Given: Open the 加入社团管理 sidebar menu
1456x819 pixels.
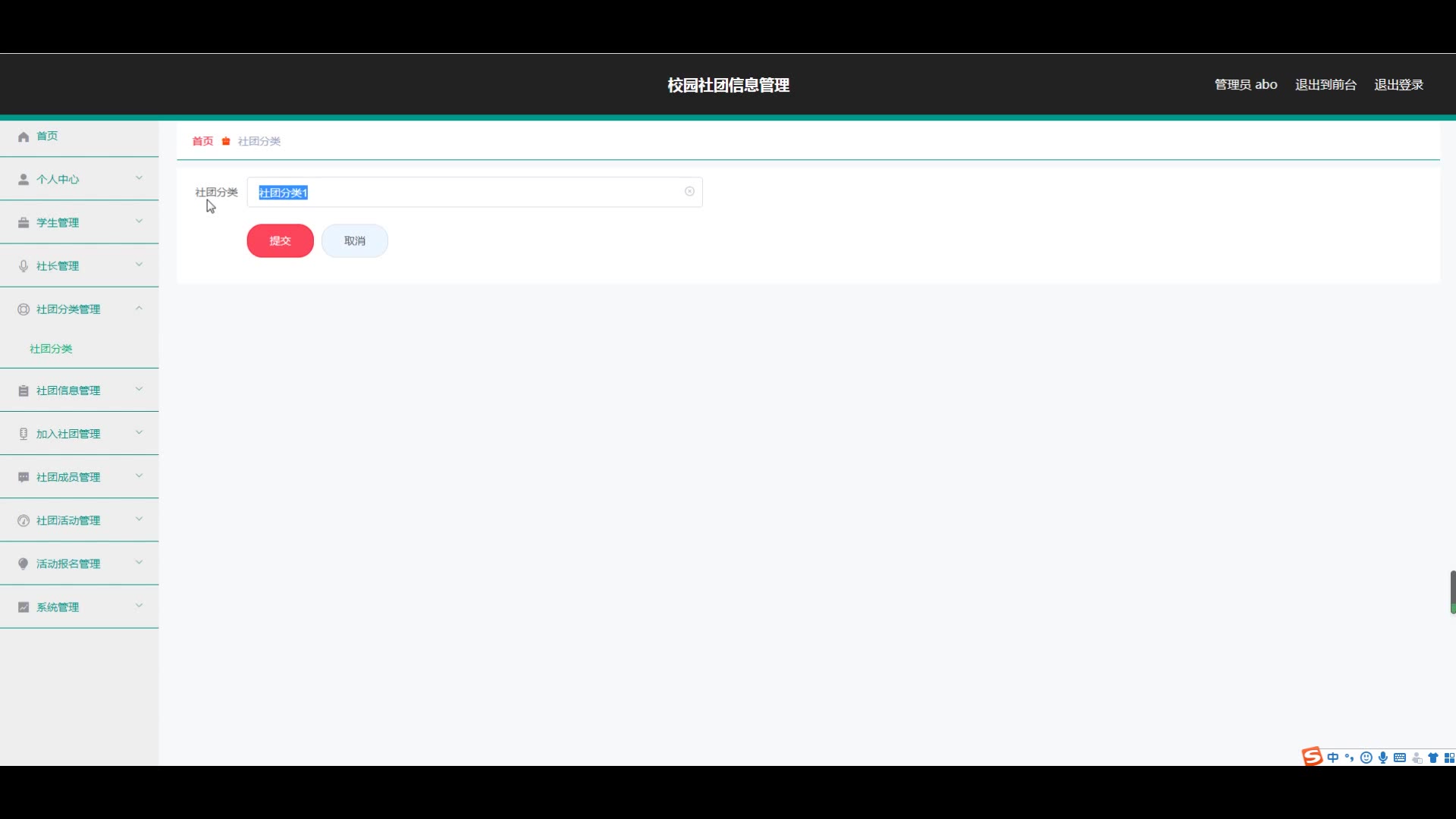Looking at the screenshot, I should coord(79,434).
